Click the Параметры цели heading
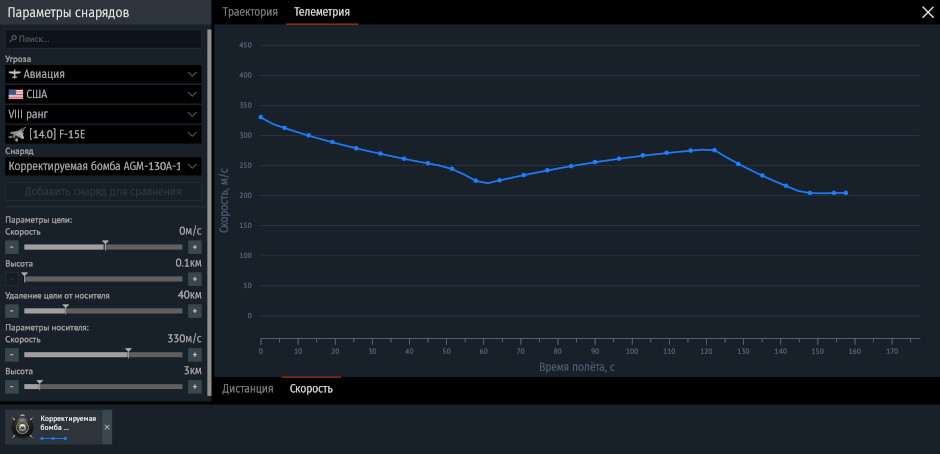The height and width of the screenshot is (454, 940). (x=38, y=220)
